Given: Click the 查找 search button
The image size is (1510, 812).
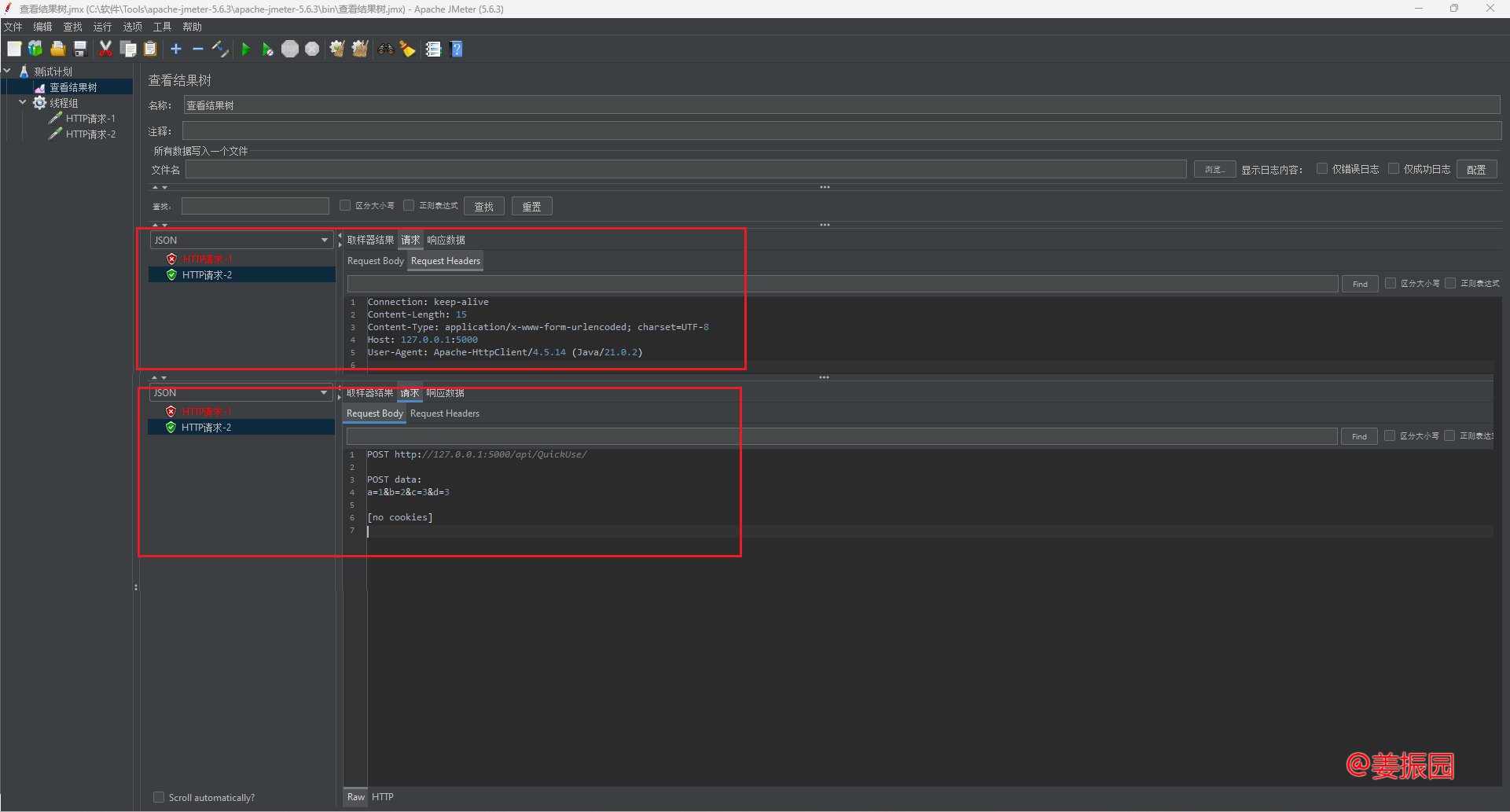Looking at the screenshot, I should click(x=484, y=206).
